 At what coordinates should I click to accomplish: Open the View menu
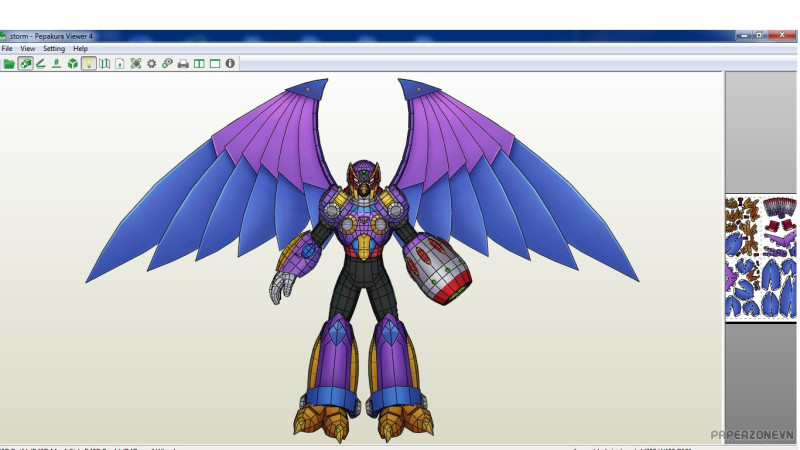28,48
